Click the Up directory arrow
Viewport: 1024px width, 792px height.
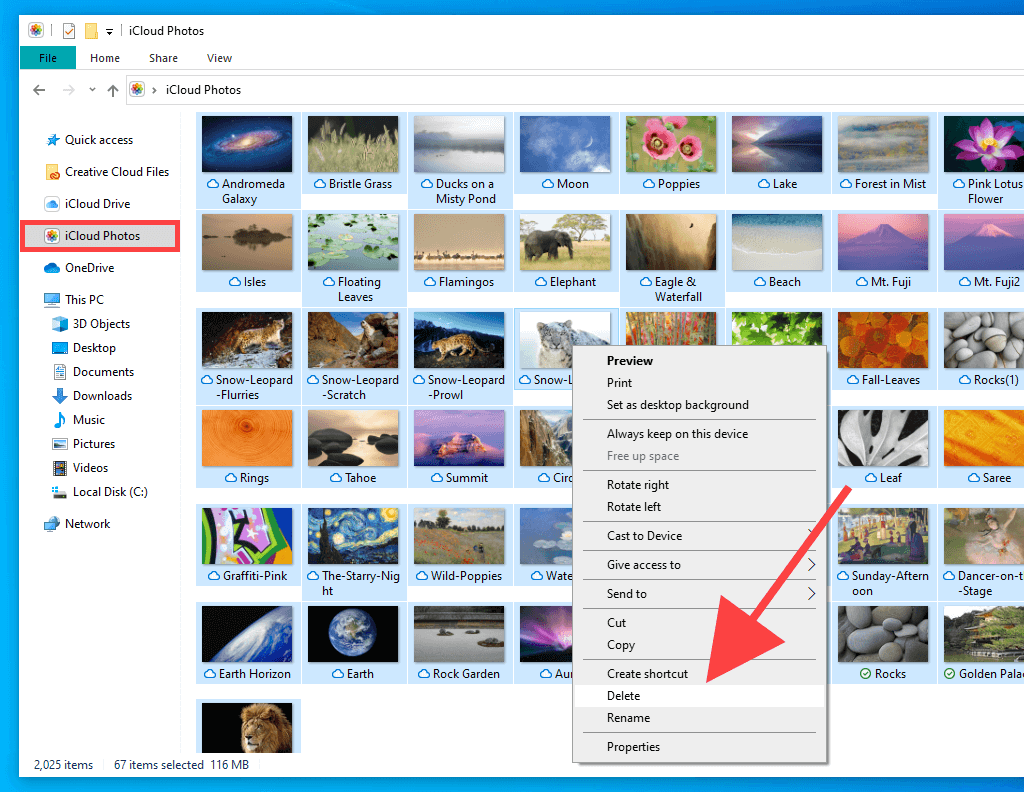coord(112,90)
